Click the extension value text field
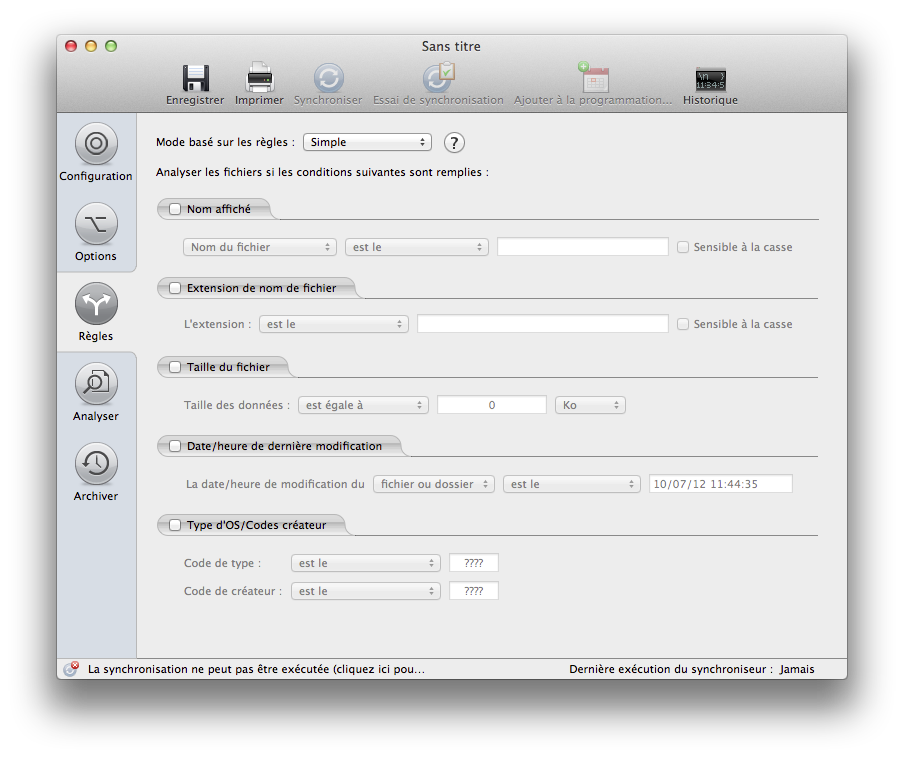Image resolution: width=904 pixels, height=758 pixels. tap(543, 324)
